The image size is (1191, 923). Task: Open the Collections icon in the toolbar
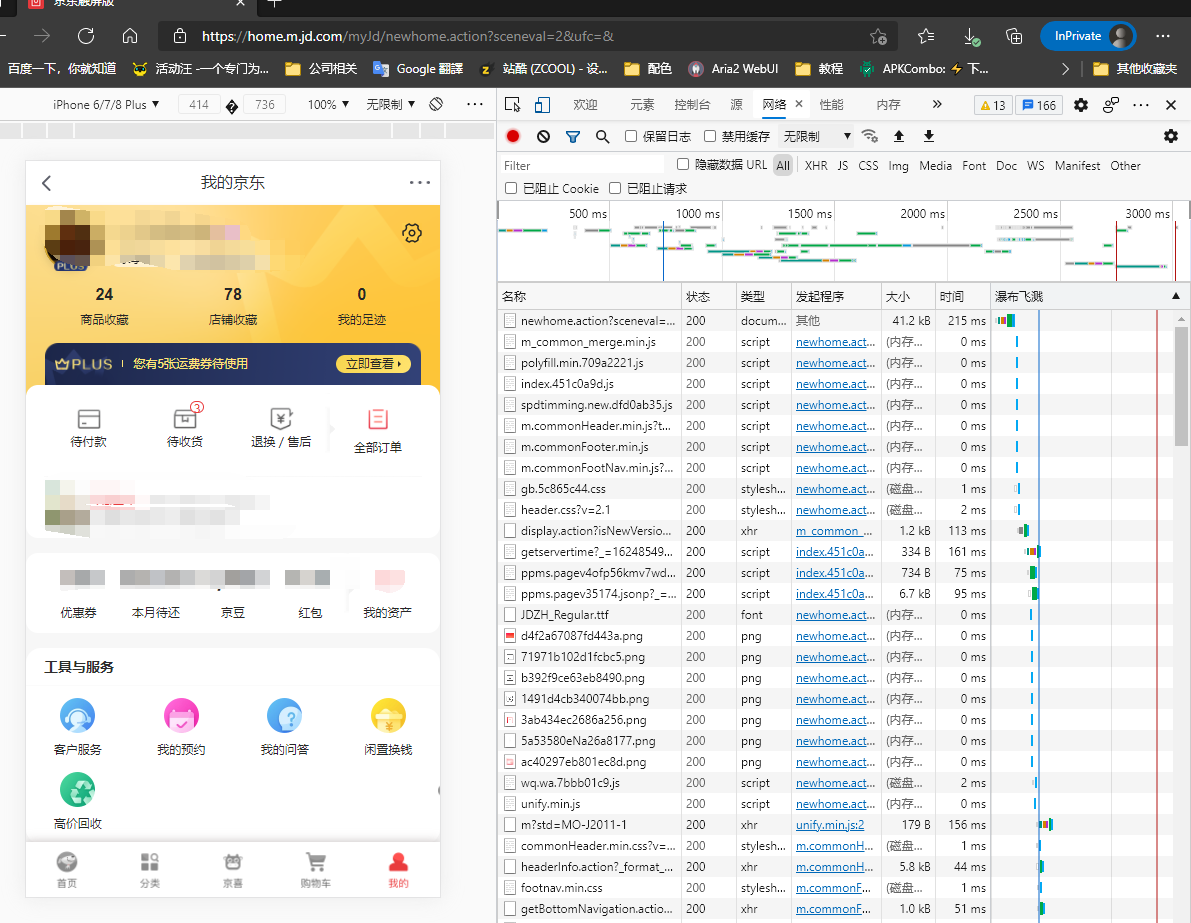pos(1014,36)
